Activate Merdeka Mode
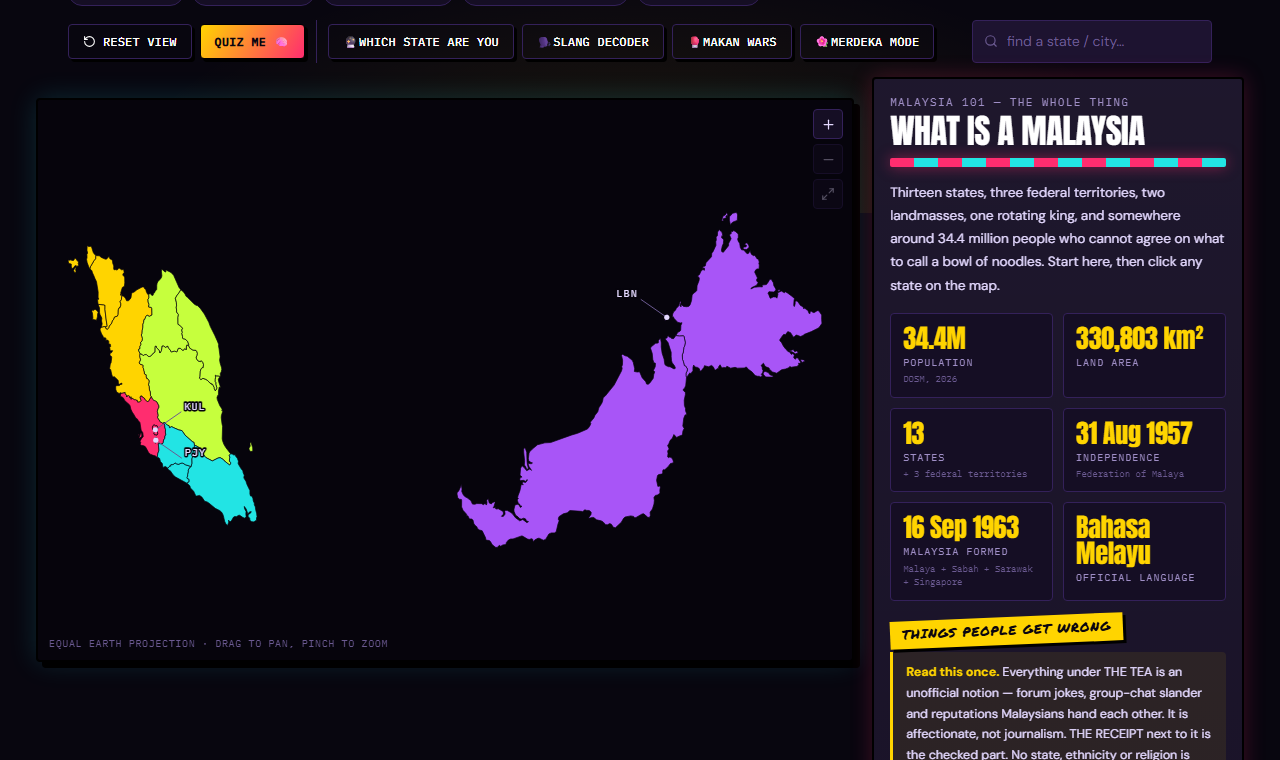1280x760 pixels. [x=867, y=42]
